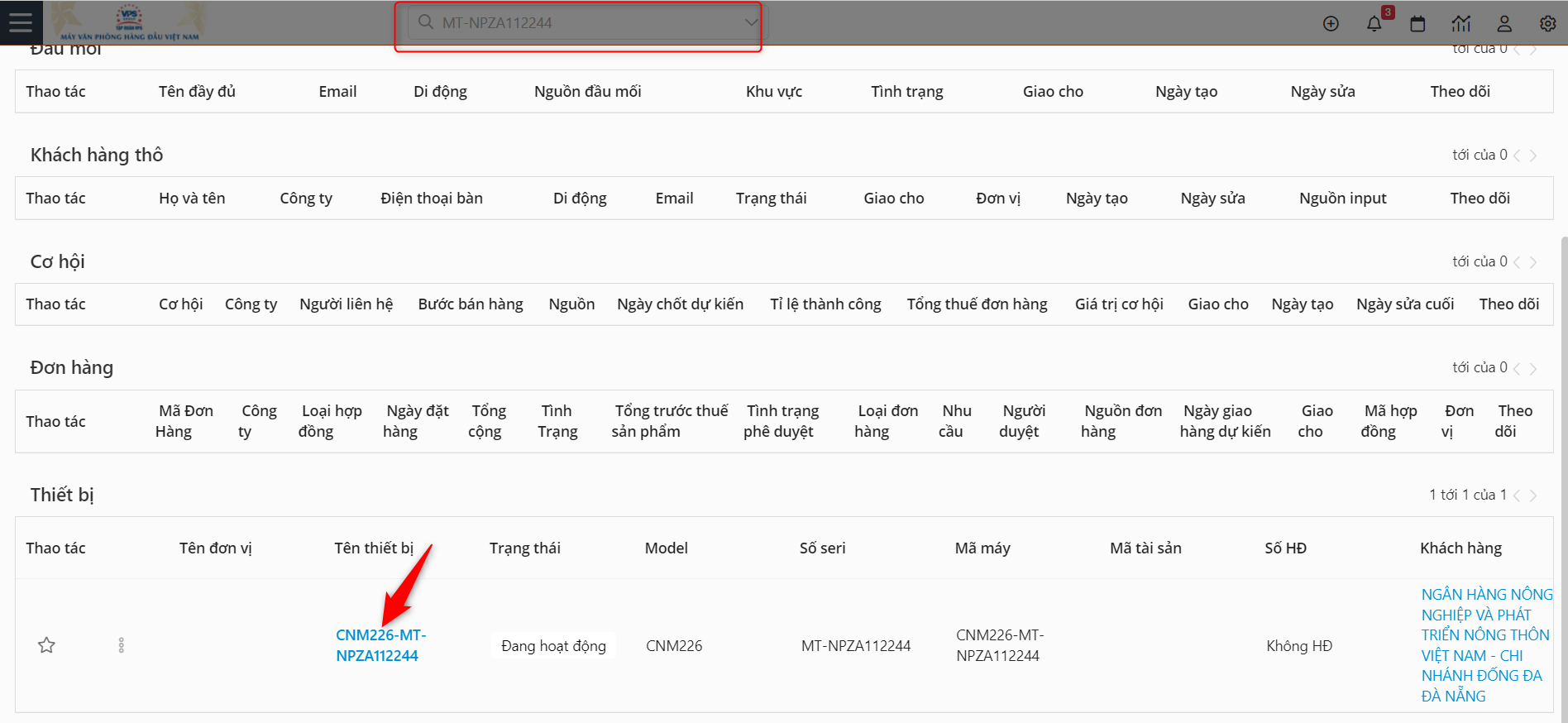The width and height of the screenshot is (1568, 723).
Task: Click the Khách hàng thô section heading
Action: (97, 155)
